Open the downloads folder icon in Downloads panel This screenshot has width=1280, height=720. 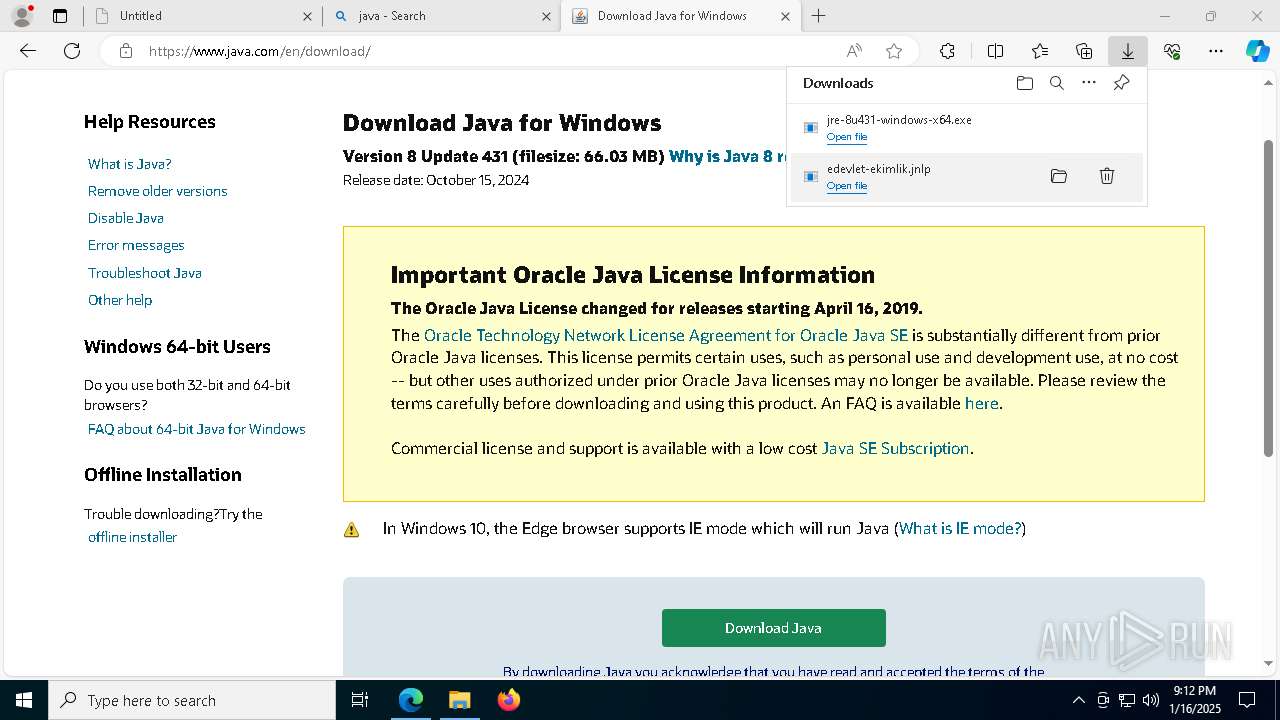pyautogui.click(x=1024, y=83)
